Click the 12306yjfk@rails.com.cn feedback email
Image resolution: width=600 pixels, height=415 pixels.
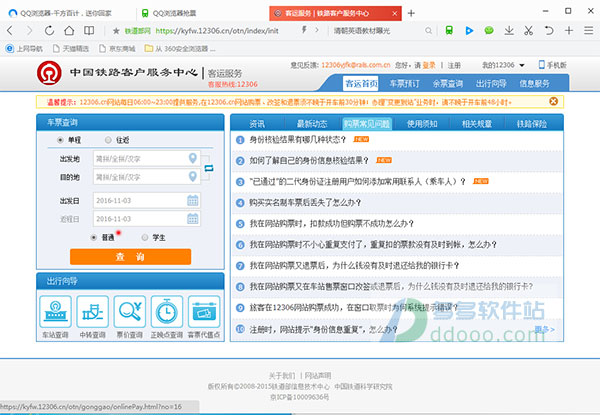355,65
